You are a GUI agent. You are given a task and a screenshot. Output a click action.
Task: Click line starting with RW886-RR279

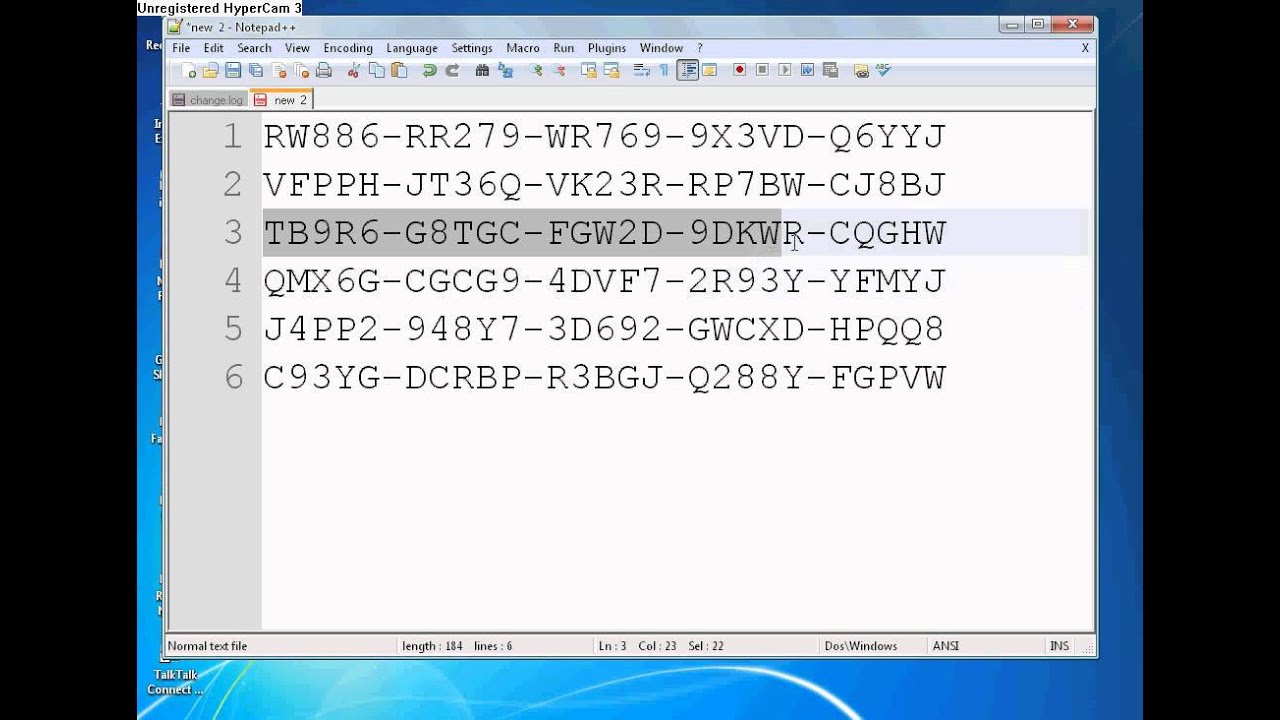(604, 137)
